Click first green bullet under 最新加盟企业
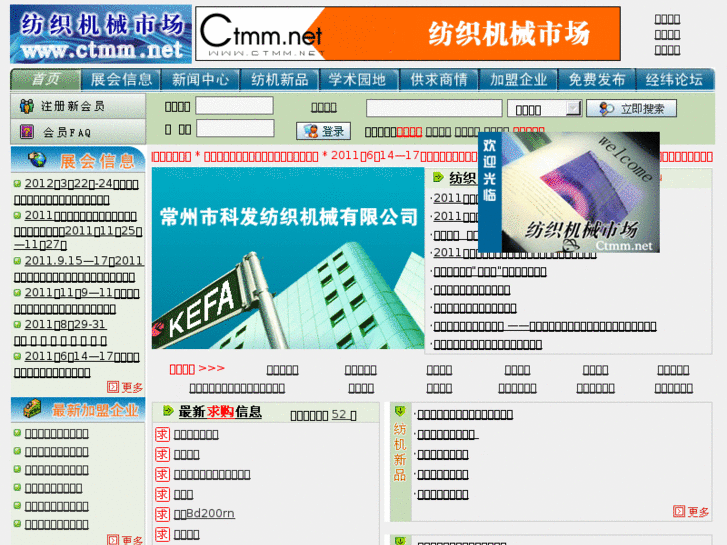 tap(18, 433)
